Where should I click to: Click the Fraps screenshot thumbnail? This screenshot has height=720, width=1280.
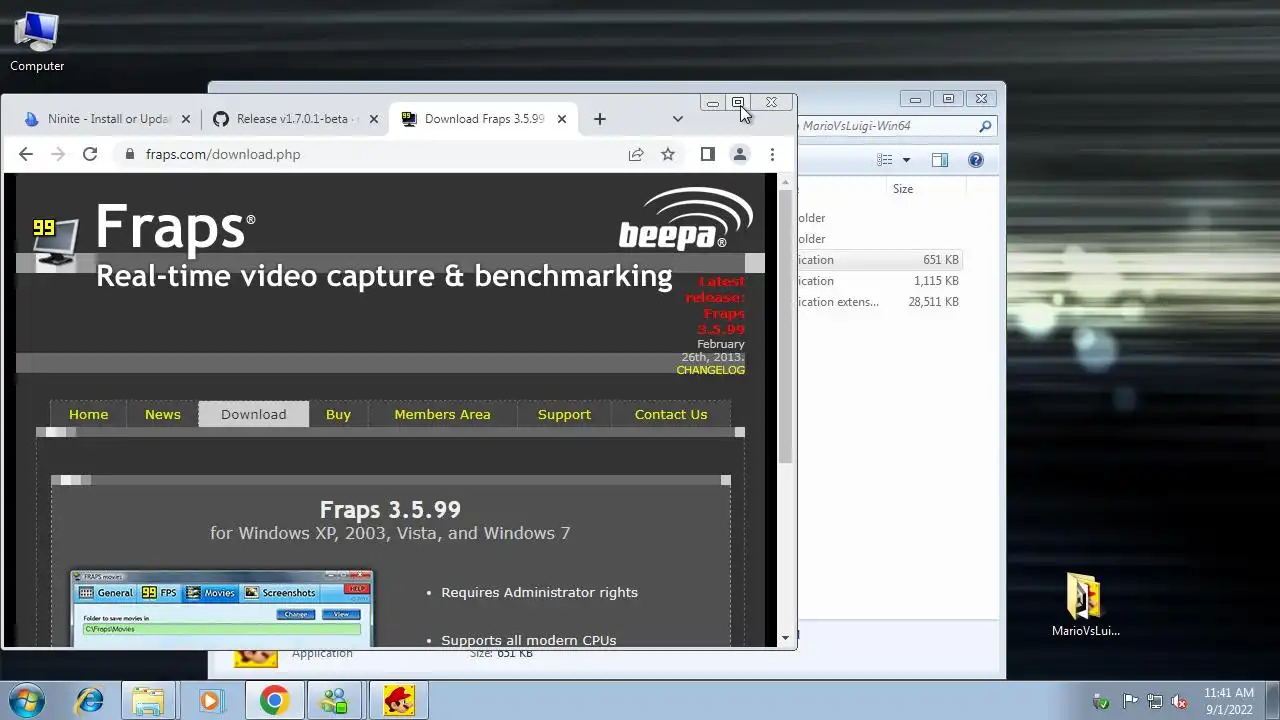pos(221,608)
